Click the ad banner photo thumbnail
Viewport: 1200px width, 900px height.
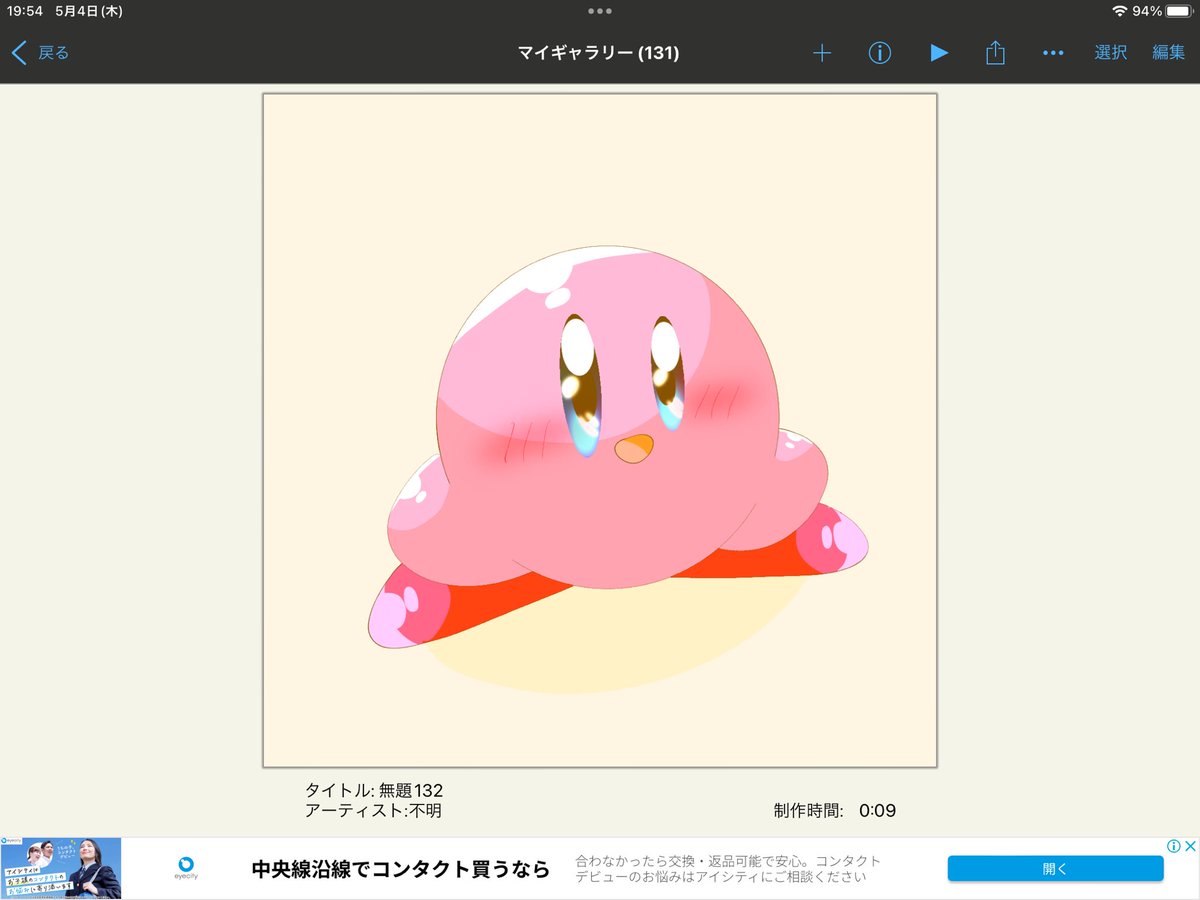coord(61,868)
